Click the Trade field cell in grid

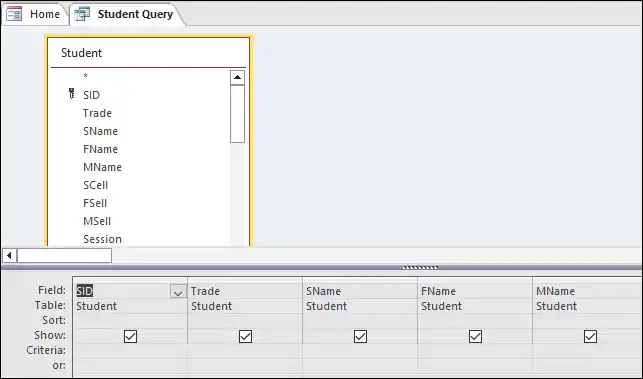(245, 291)
